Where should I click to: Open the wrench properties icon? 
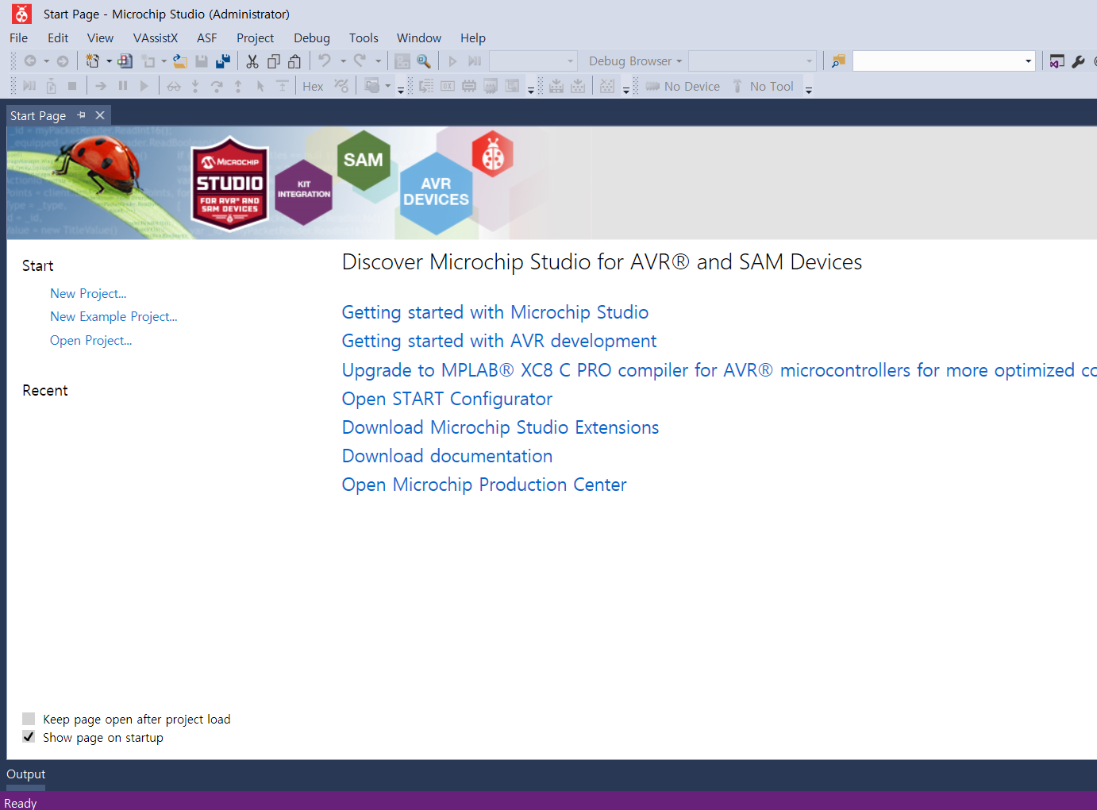tap(1078, 61)
